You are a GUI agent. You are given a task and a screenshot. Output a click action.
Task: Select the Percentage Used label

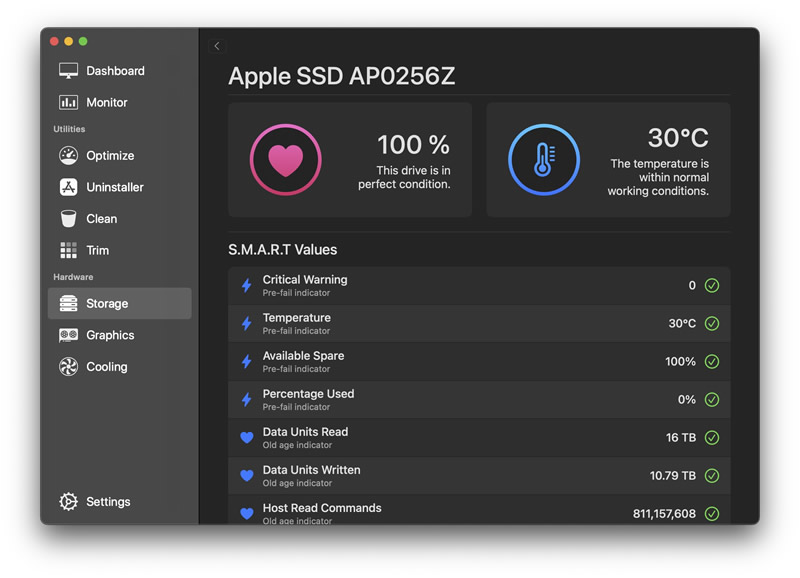coord(308,394)
